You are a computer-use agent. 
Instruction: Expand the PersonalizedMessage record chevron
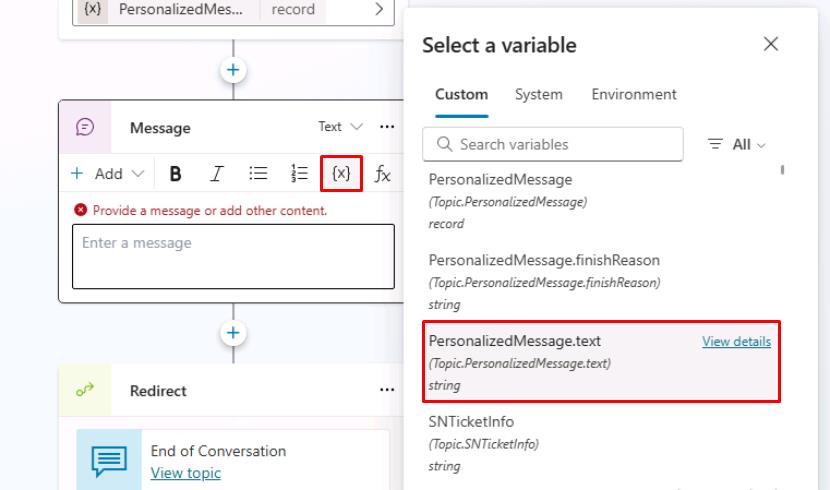click(379, 9)
